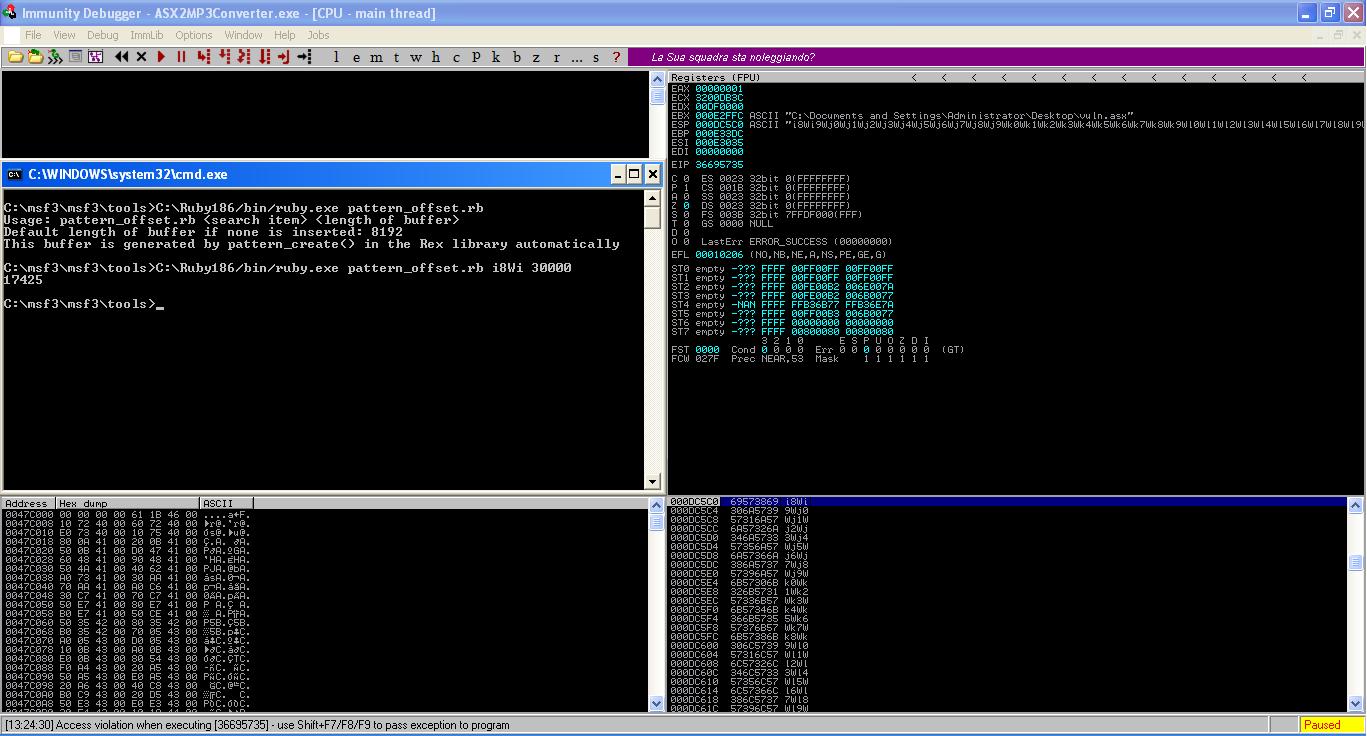Open a file with the toolbar folder icon

[16, 57]
